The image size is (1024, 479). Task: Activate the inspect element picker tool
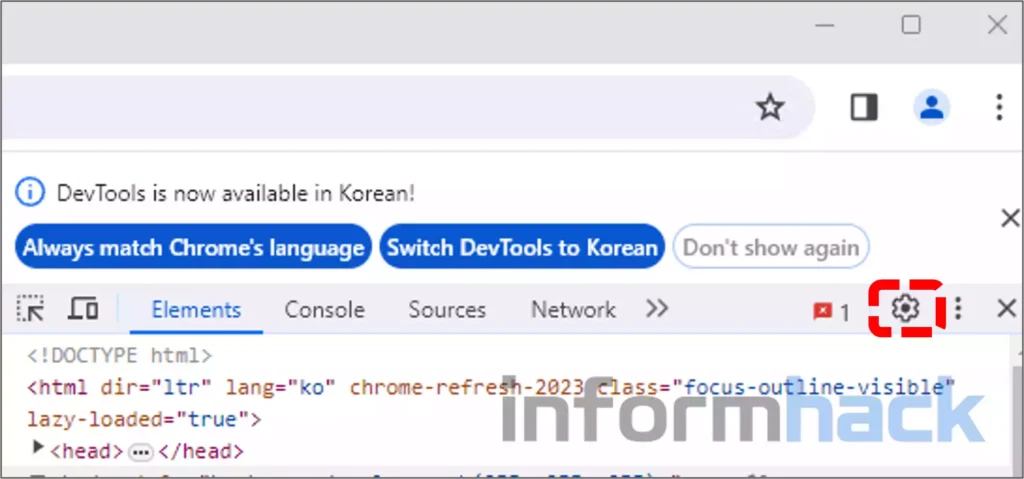30,308
